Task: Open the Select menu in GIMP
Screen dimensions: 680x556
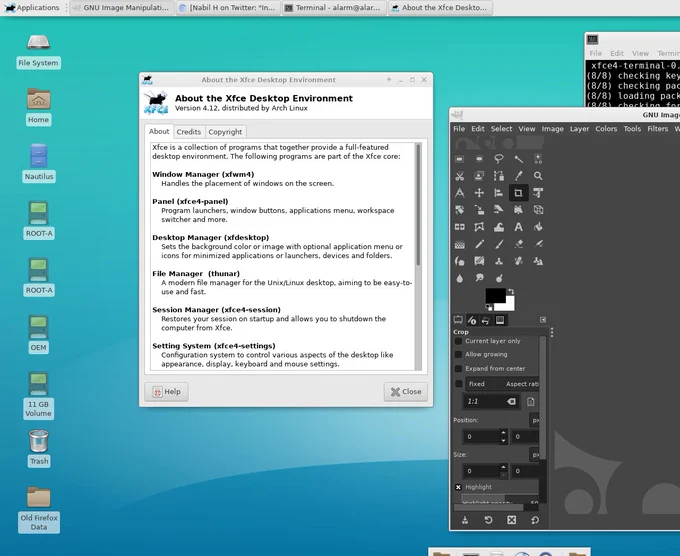Action: (501, 129)
